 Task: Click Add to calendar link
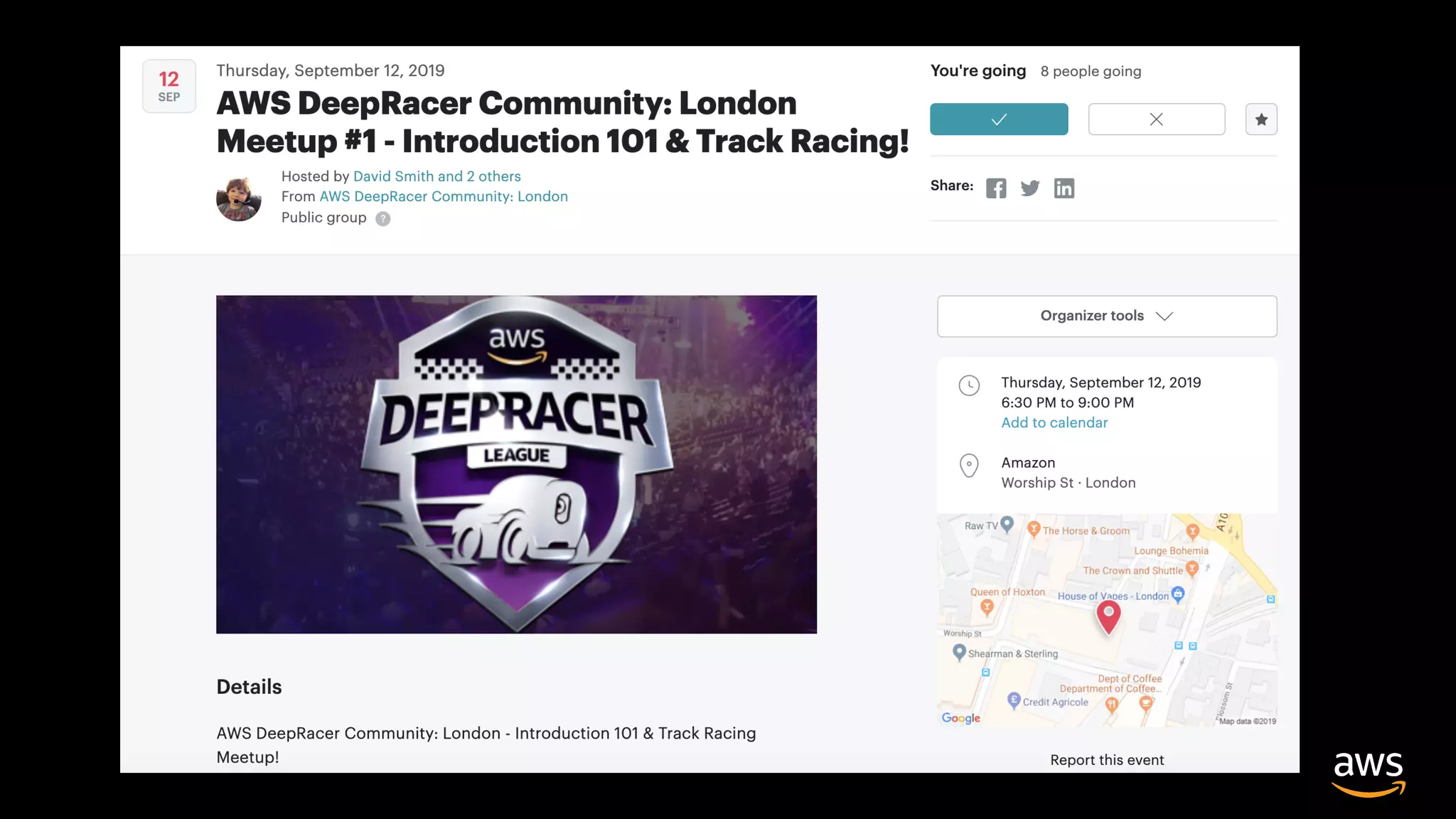[1054, 422]
